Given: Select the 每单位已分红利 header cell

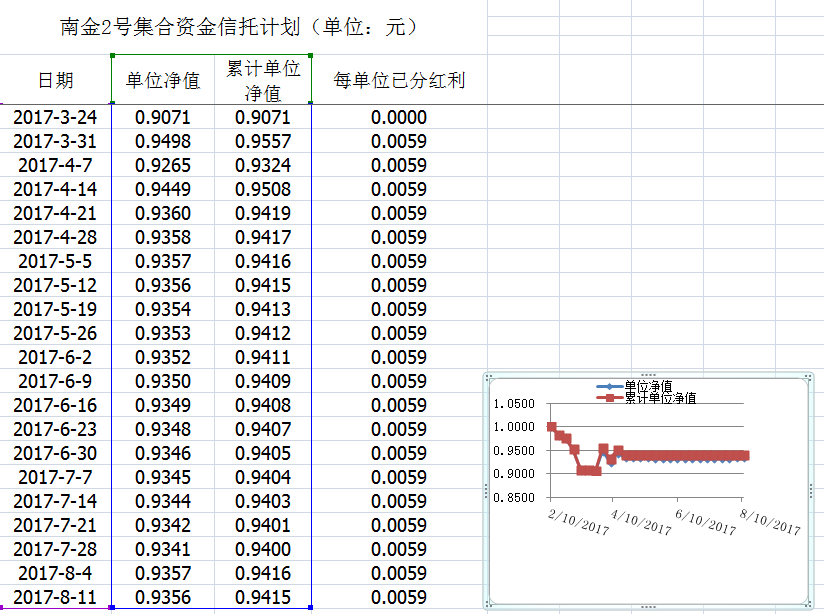Looking at the screenshot, I should (399, 80).
